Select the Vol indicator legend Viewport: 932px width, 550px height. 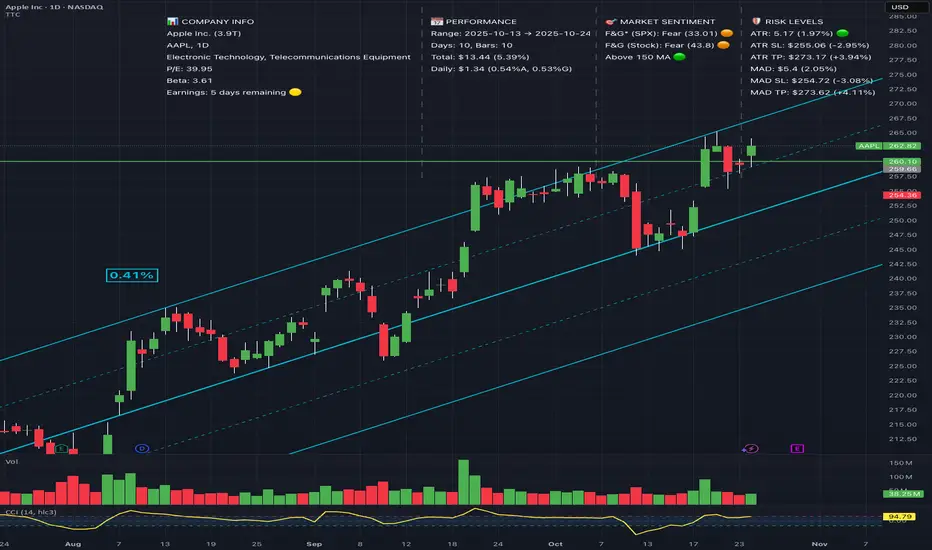click(12, 461)
